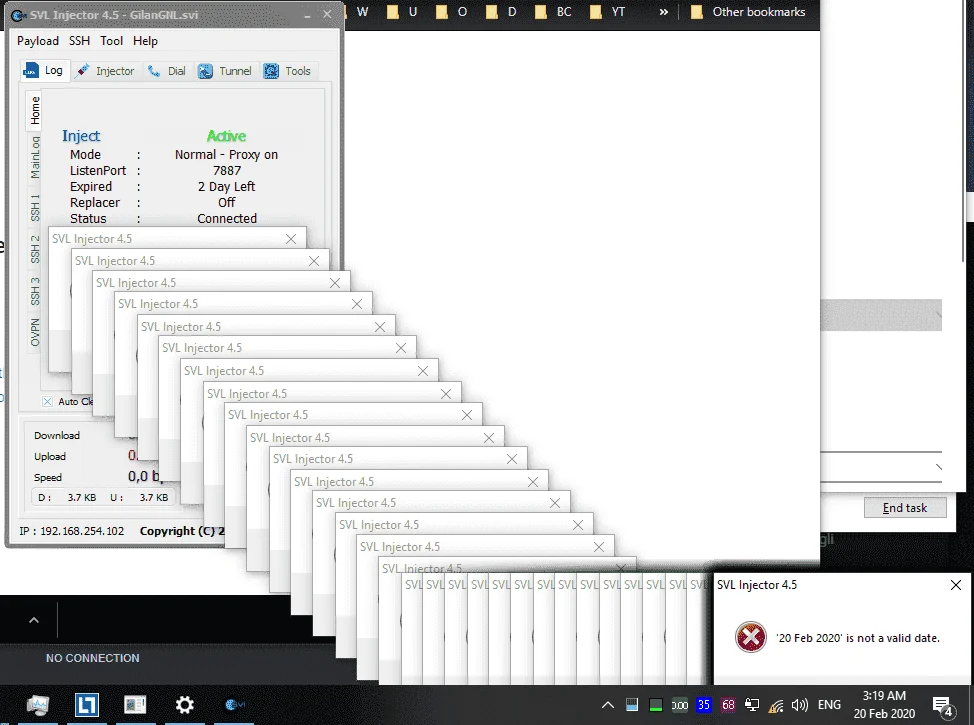
Task: Switch to the Injector tab
Action: coord(106,71)
